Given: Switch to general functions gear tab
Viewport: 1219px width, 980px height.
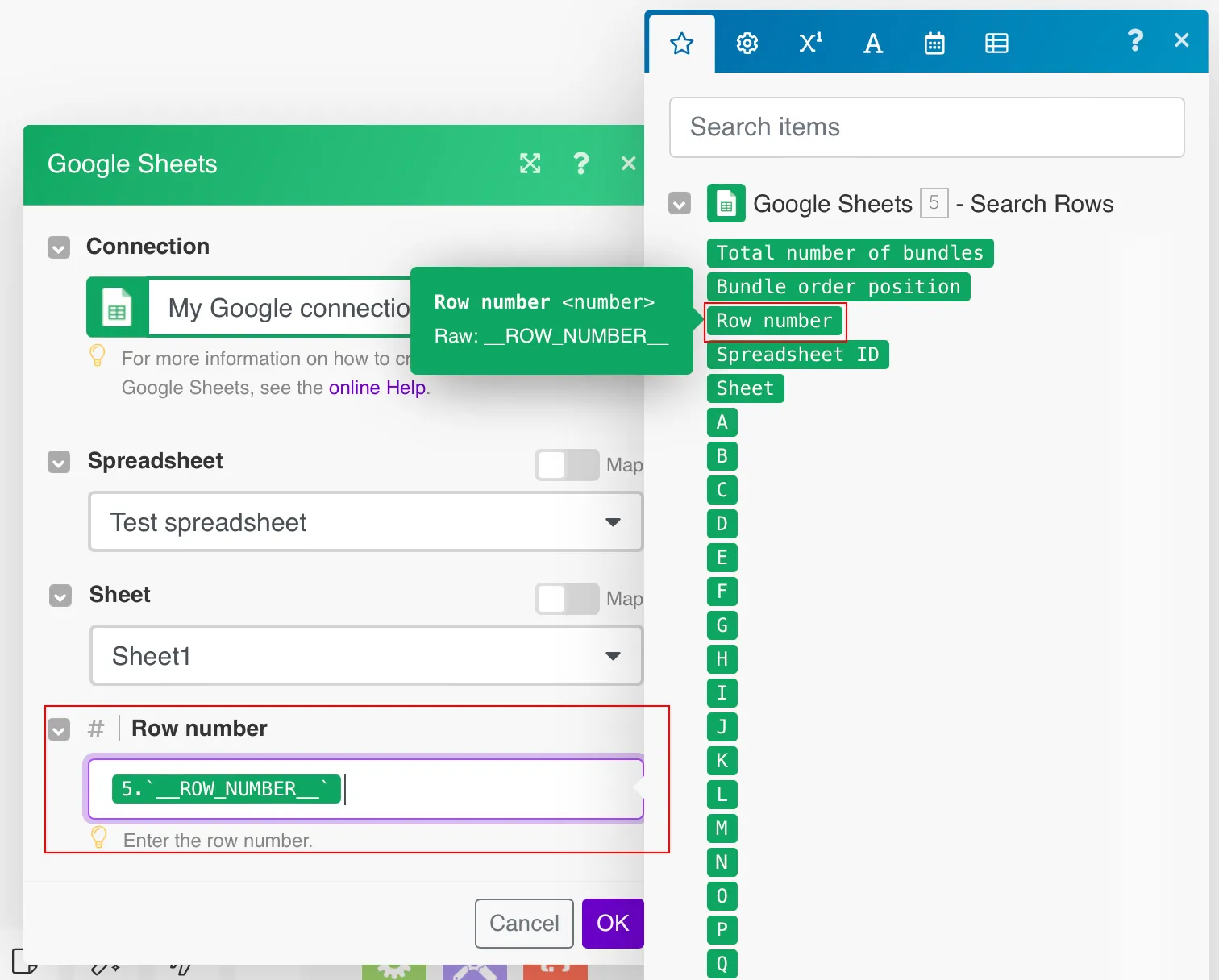Looking at the screenshot, I should pos(747,44).
